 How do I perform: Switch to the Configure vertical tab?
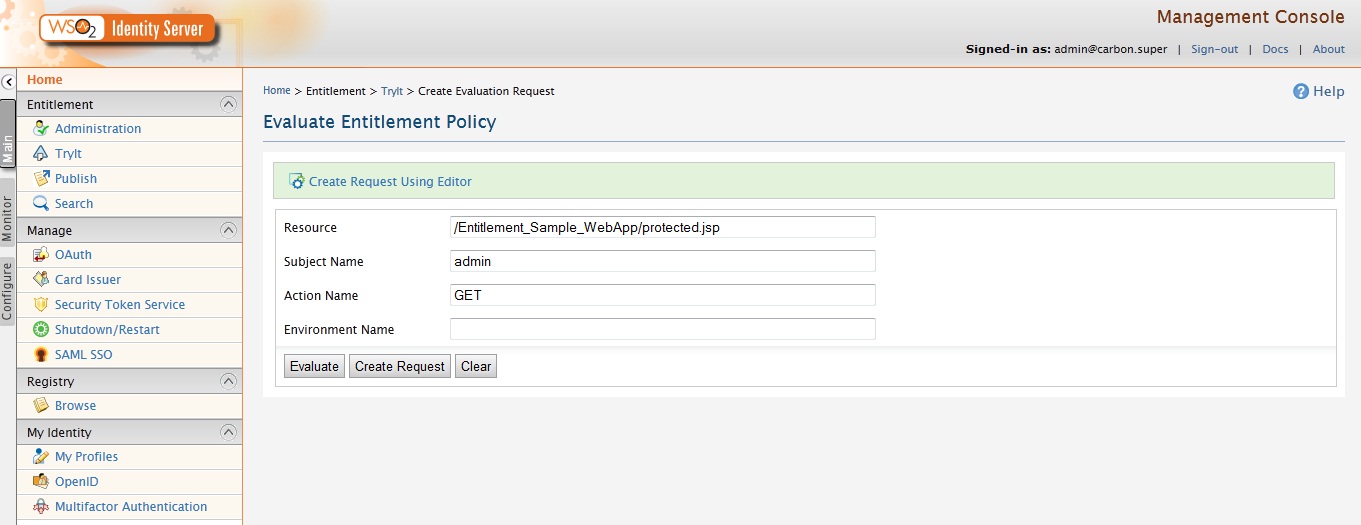8,290
